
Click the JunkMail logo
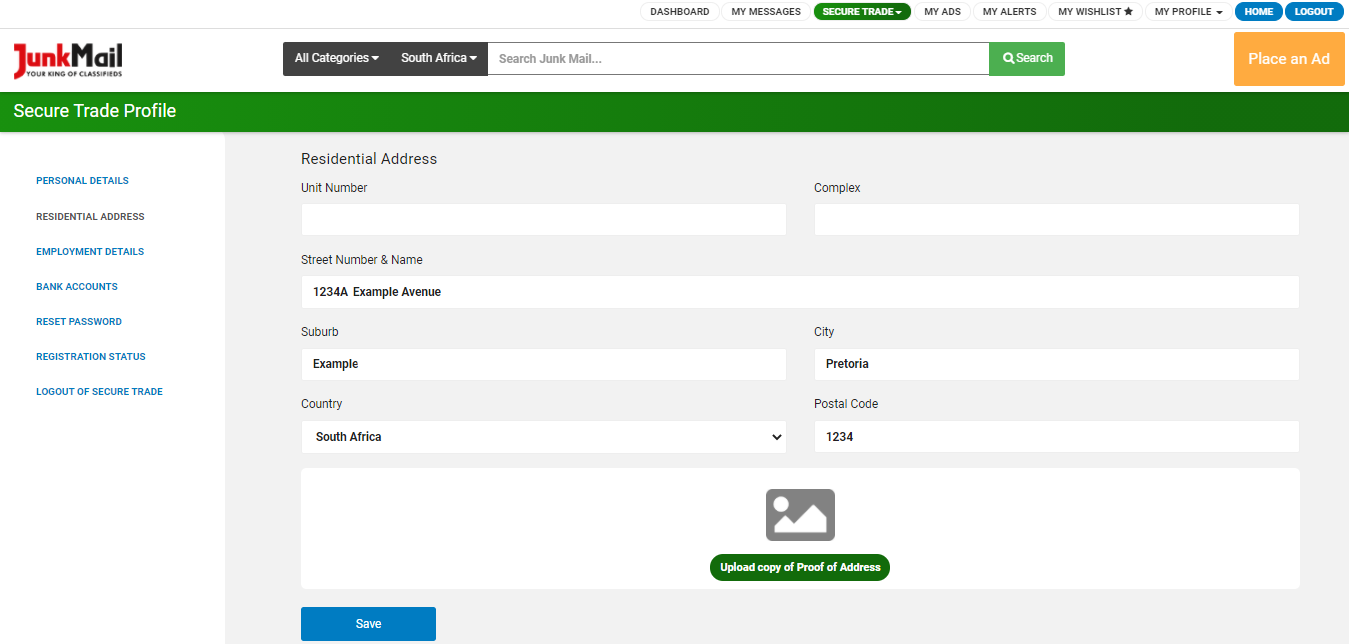66,59
